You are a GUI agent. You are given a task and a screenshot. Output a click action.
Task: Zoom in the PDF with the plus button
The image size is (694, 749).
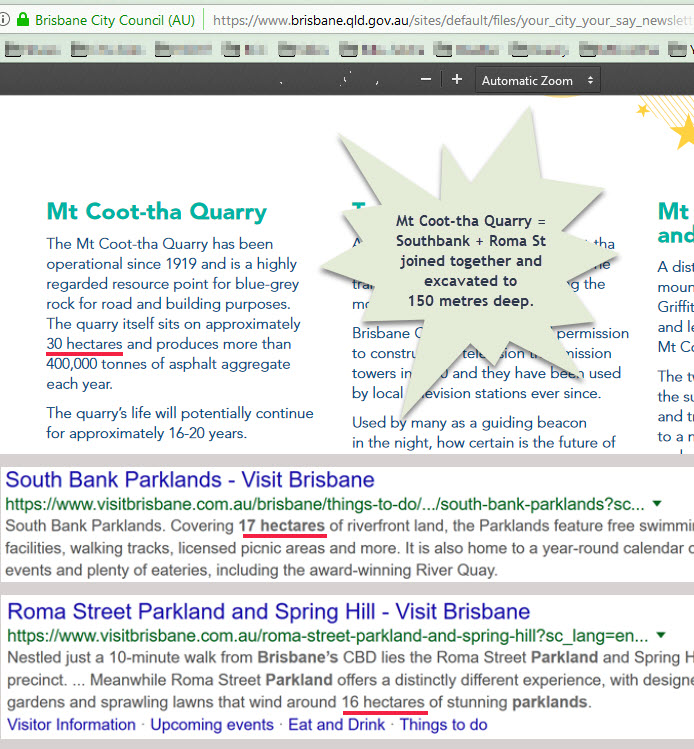(x=457, y=79)
